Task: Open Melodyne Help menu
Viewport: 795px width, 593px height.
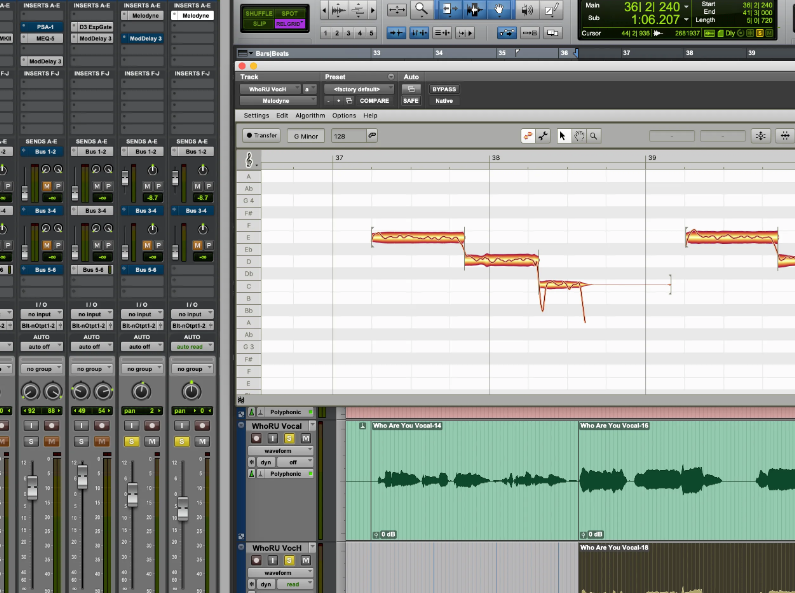Action: tap(370, 116)
